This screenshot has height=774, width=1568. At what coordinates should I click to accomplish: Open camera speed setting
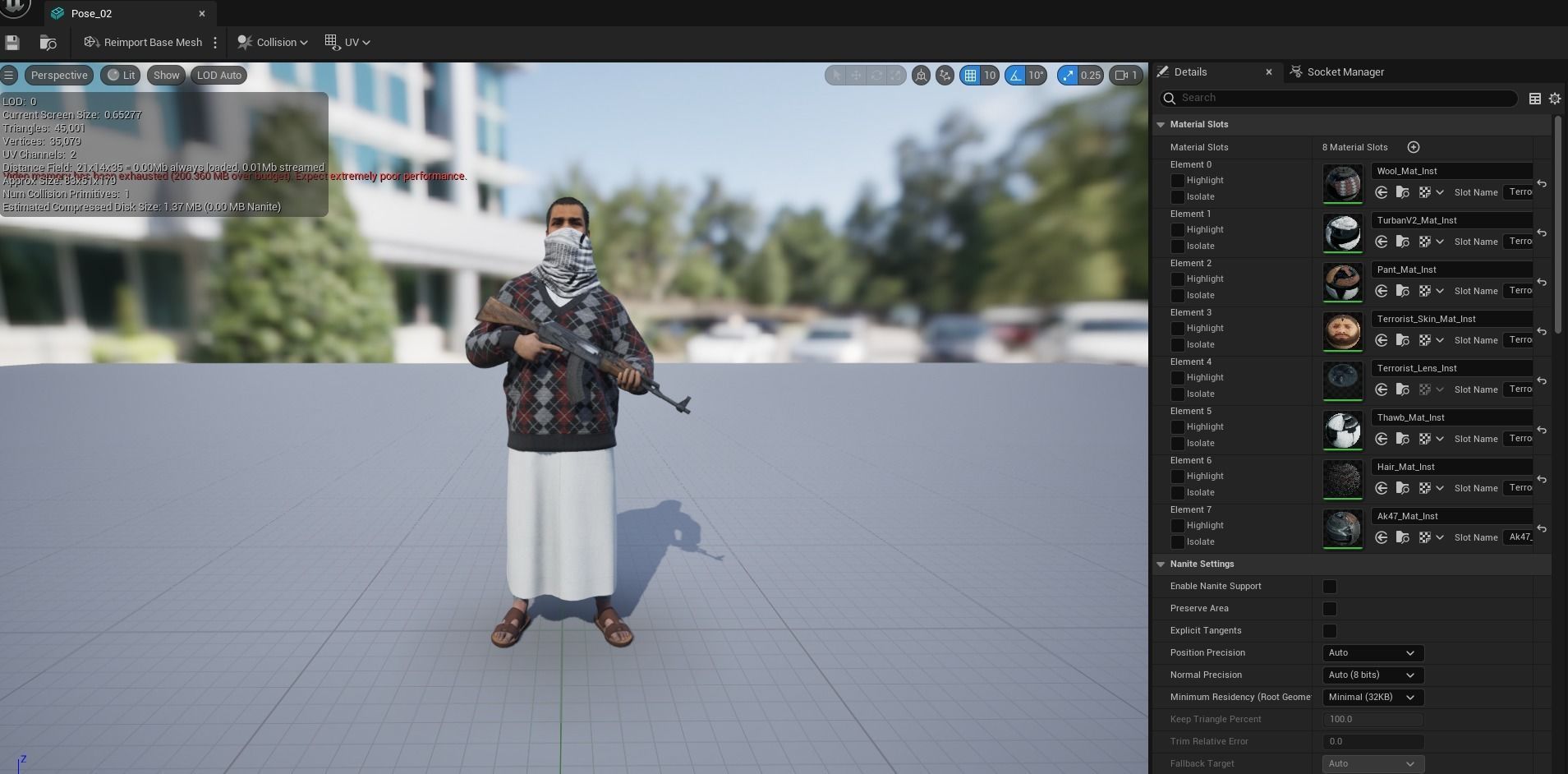1126,75
